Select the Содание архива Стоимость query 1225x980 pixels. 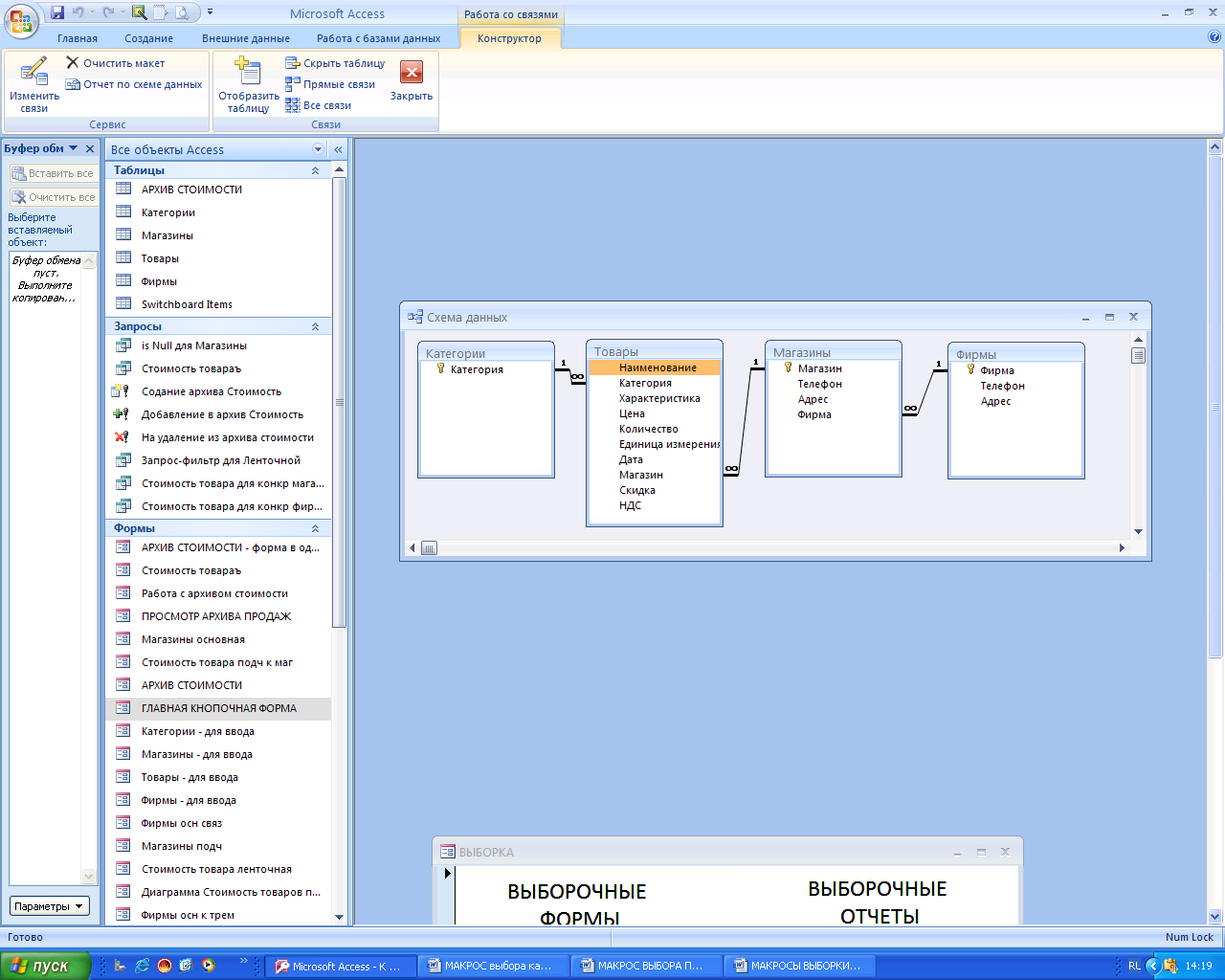click(x=218, y=391)
